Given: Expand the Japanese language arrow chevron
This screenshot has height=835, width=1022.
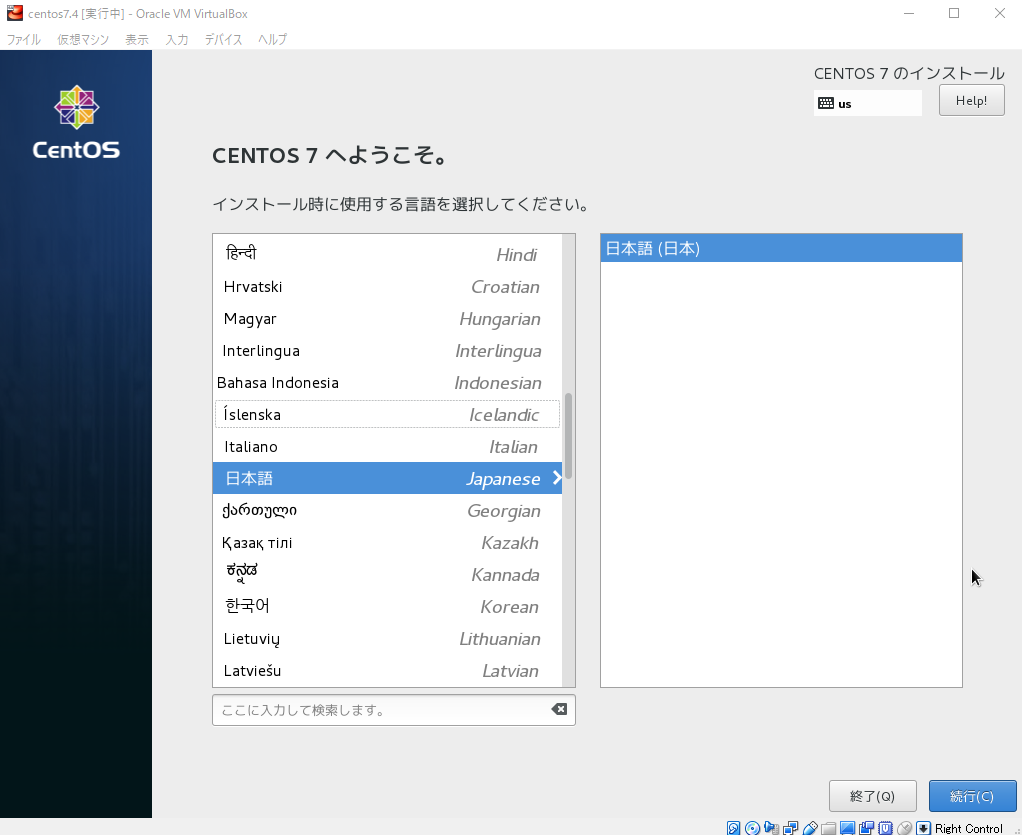Looking at the screenshot, I should pyautogui.click(x=556, y=478).
